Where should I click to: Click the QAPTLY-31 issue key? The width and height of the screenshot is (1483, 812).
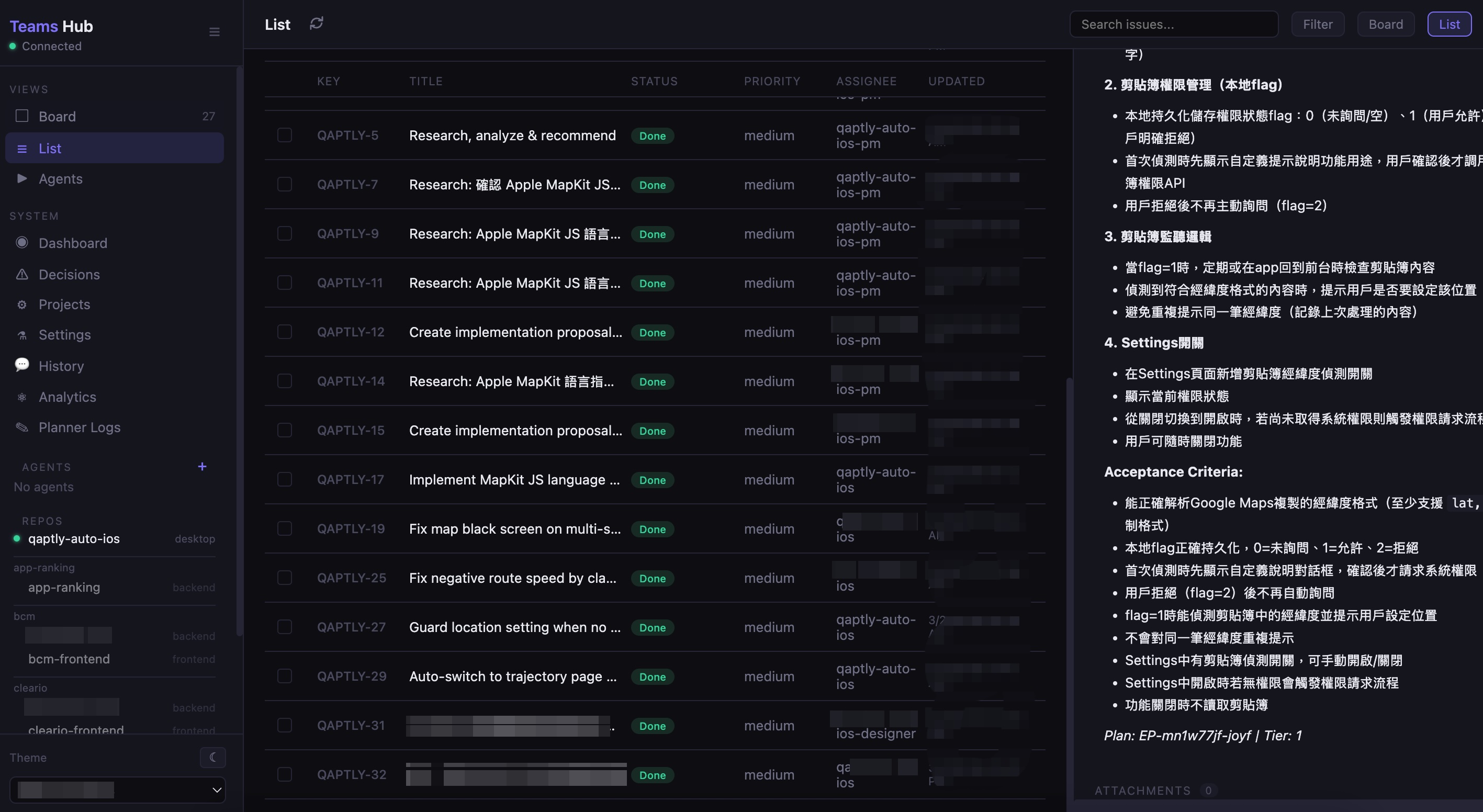[351, 725]
